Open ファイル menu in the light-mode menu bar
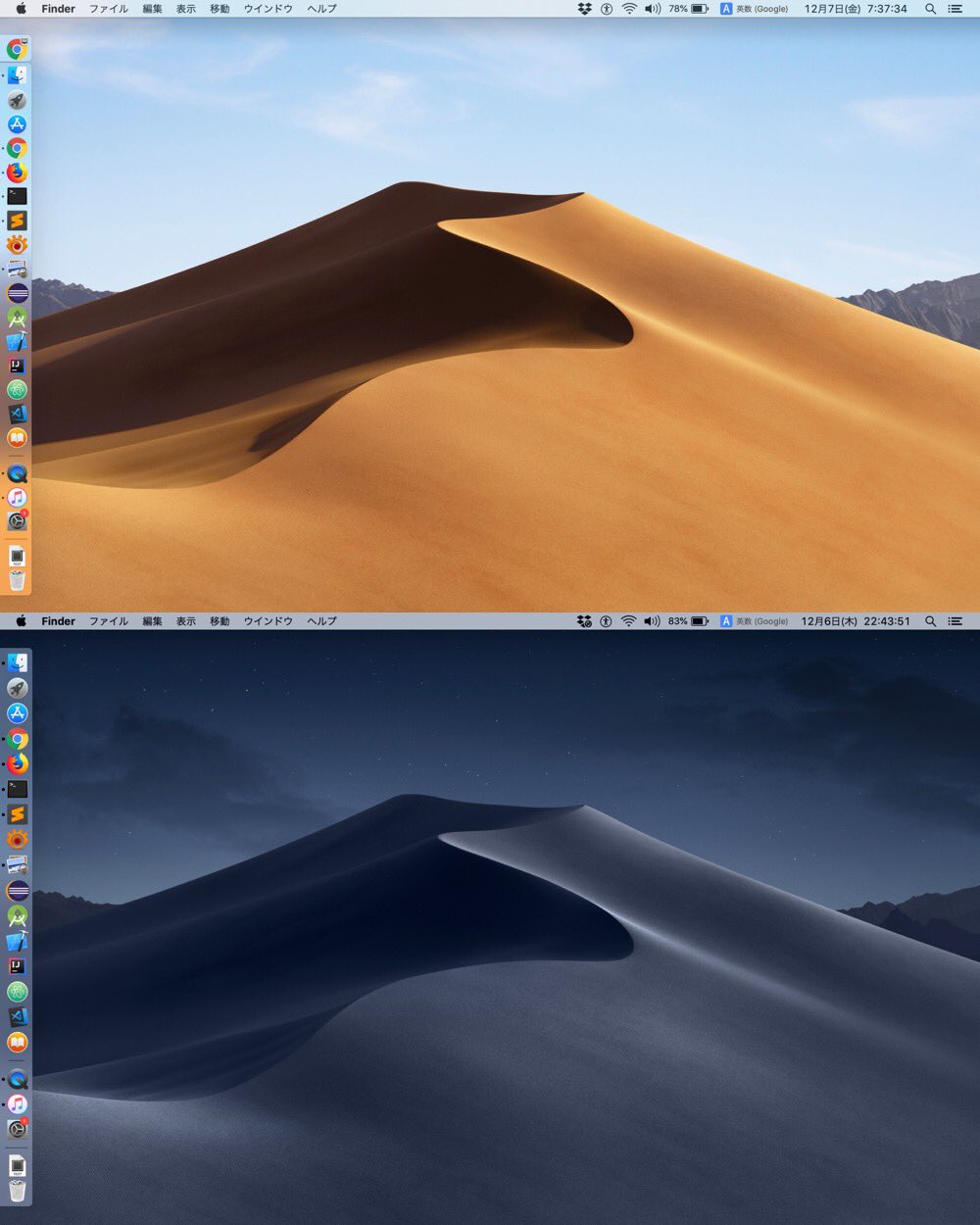Viewport: 980px width, 1225px height. [x=109, y=9]
